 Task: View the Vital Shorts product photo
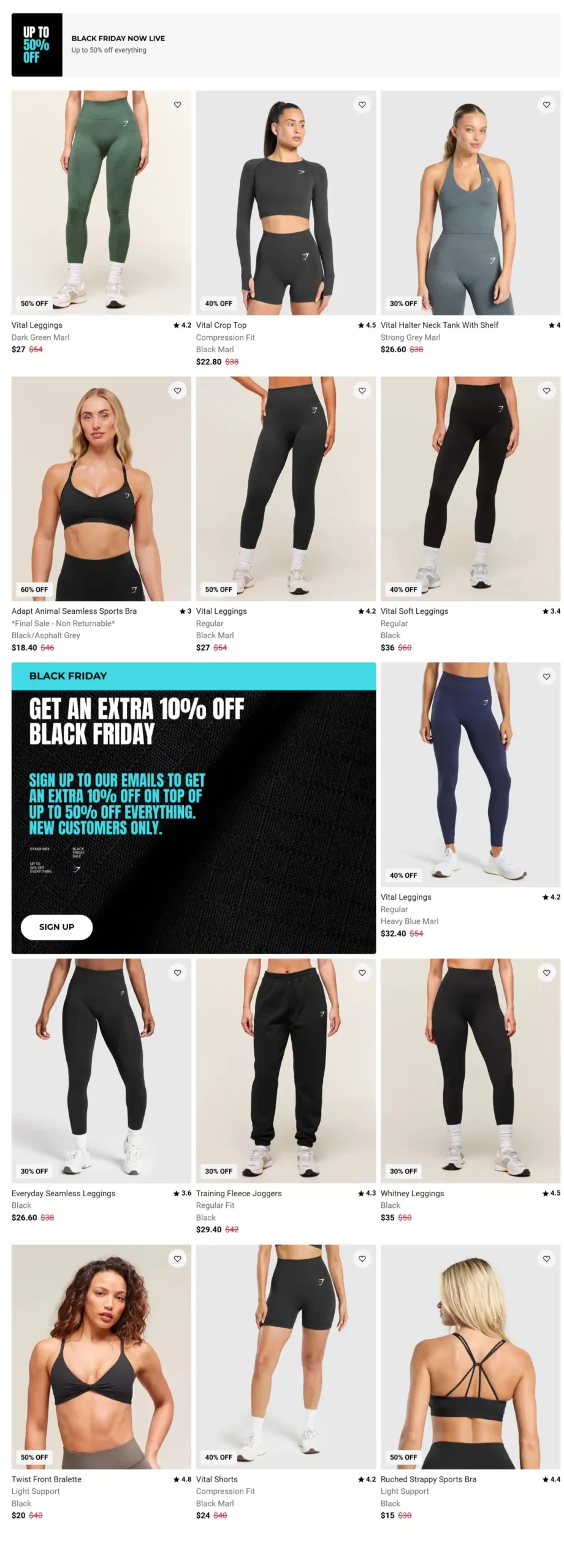(286, 1357)
